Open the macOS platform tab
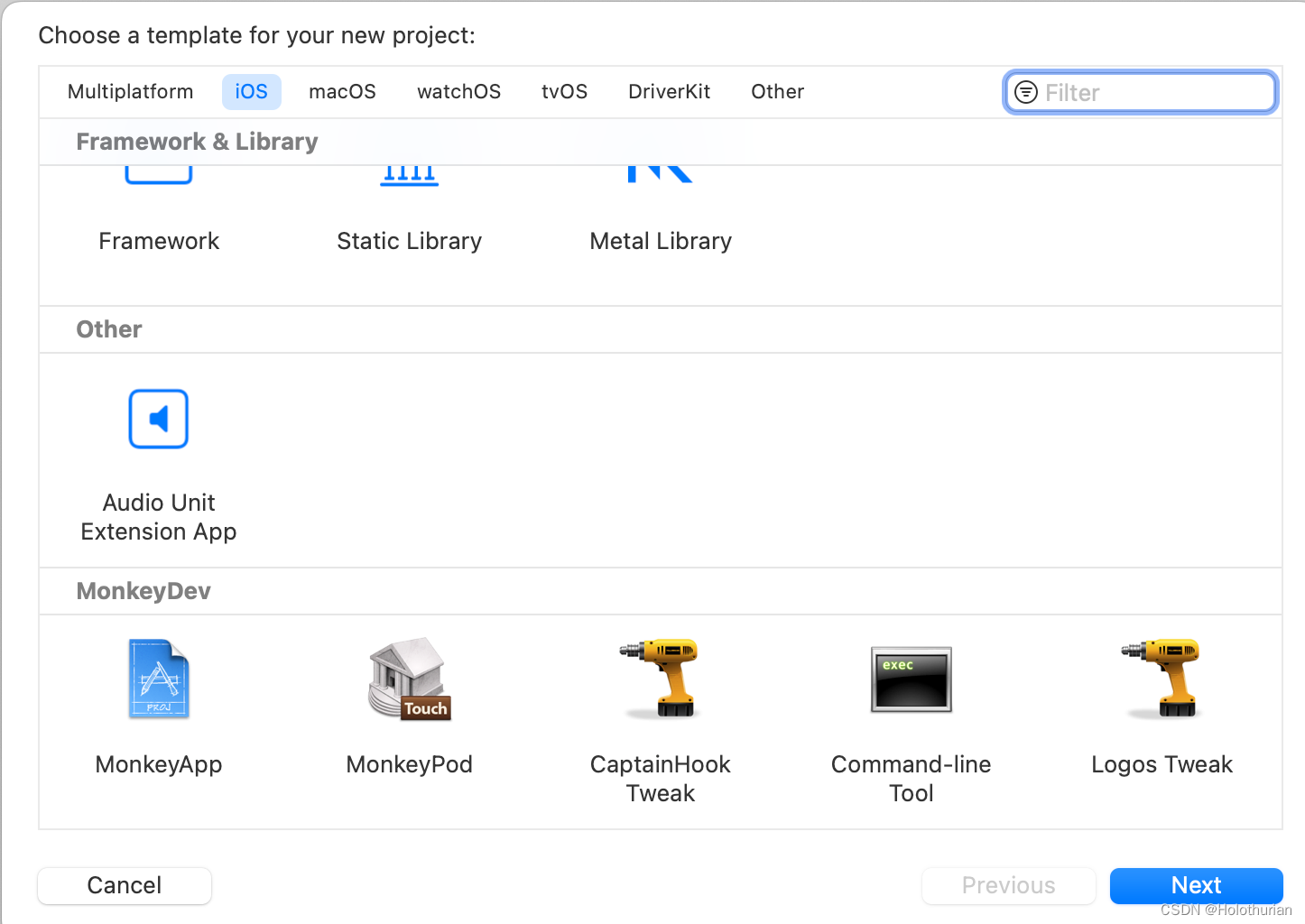1305x924 pixels. (x=343, y=92)
